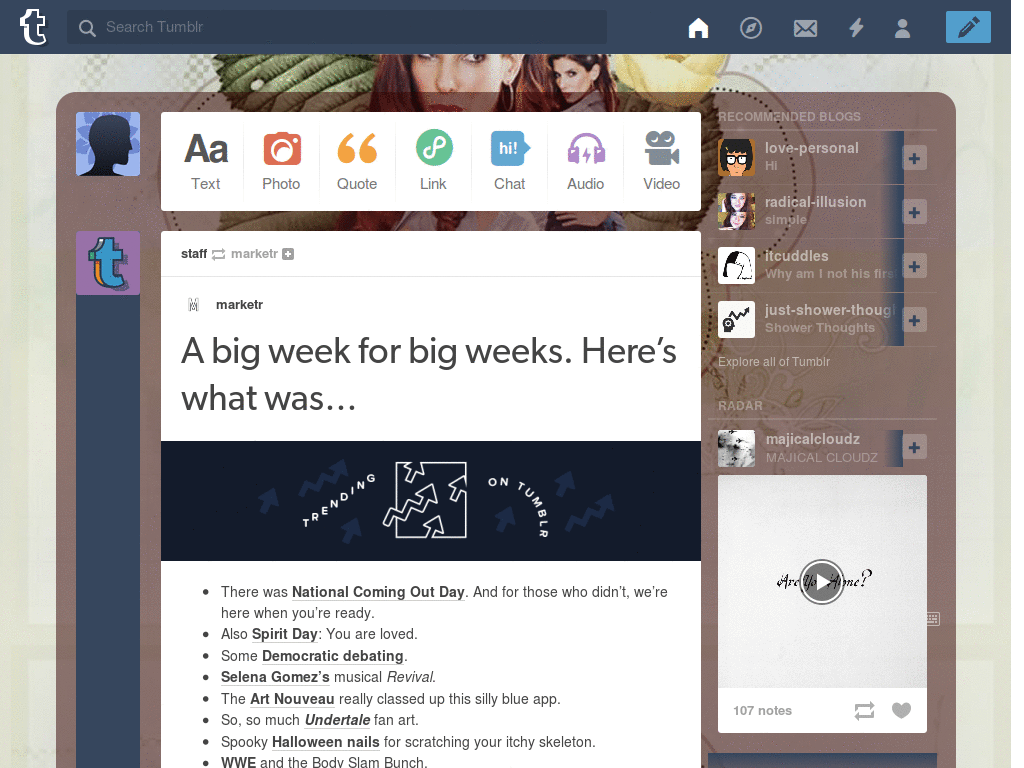Open the Democratic debating link
Screen dimensions: 1024x768
[x=333, y=656]
